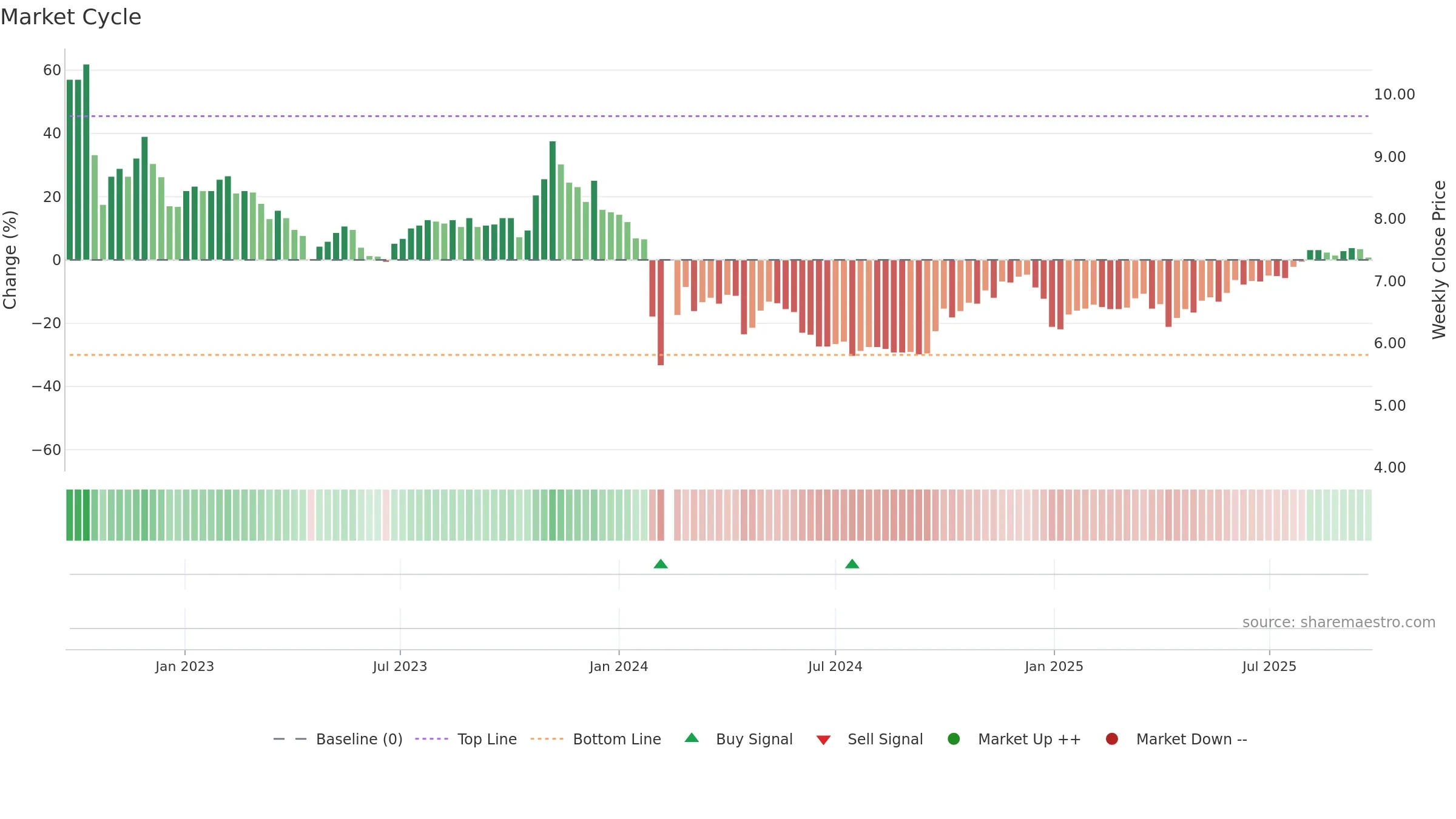Click the orange dotted bottom line

pyautogui.click(x=719, y=355)
